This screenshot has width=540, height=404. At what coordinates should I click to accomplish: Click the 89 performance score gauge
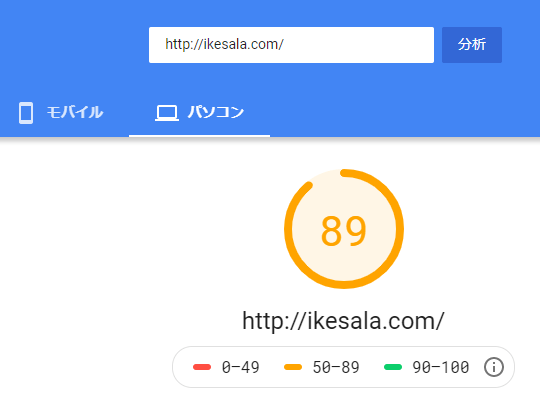(344, 229)
